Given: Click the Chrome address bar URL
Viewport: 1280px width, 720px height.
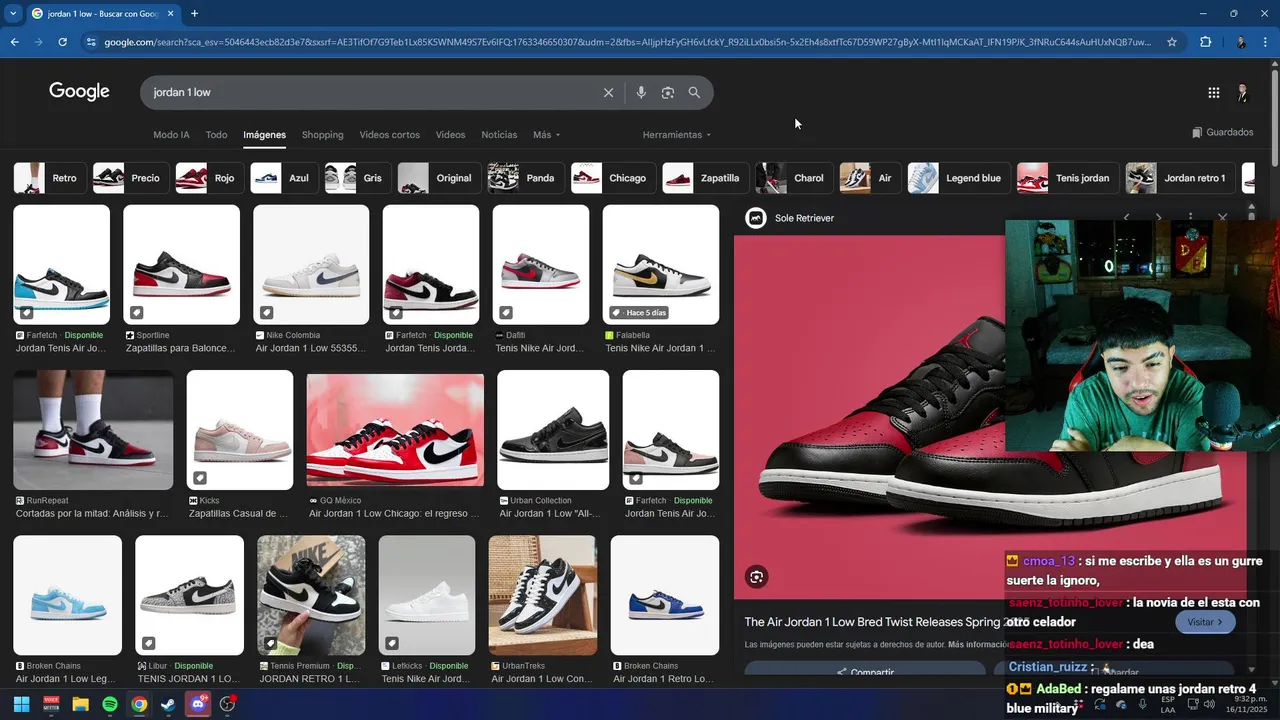Looking at the screenshot, I should coord(628,42).
